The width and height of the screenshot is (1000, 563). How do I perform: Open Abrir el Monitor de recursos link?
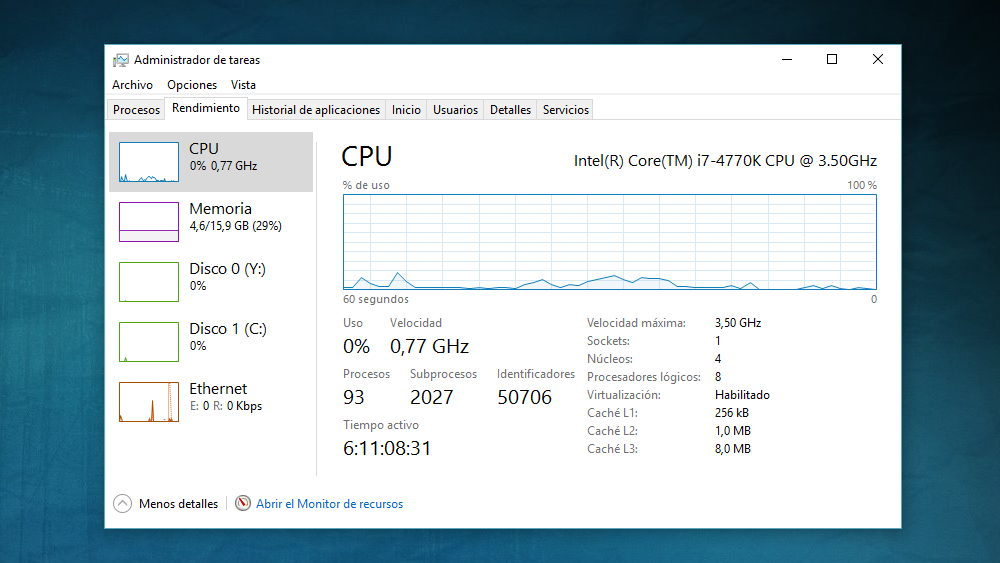(330, 504)
